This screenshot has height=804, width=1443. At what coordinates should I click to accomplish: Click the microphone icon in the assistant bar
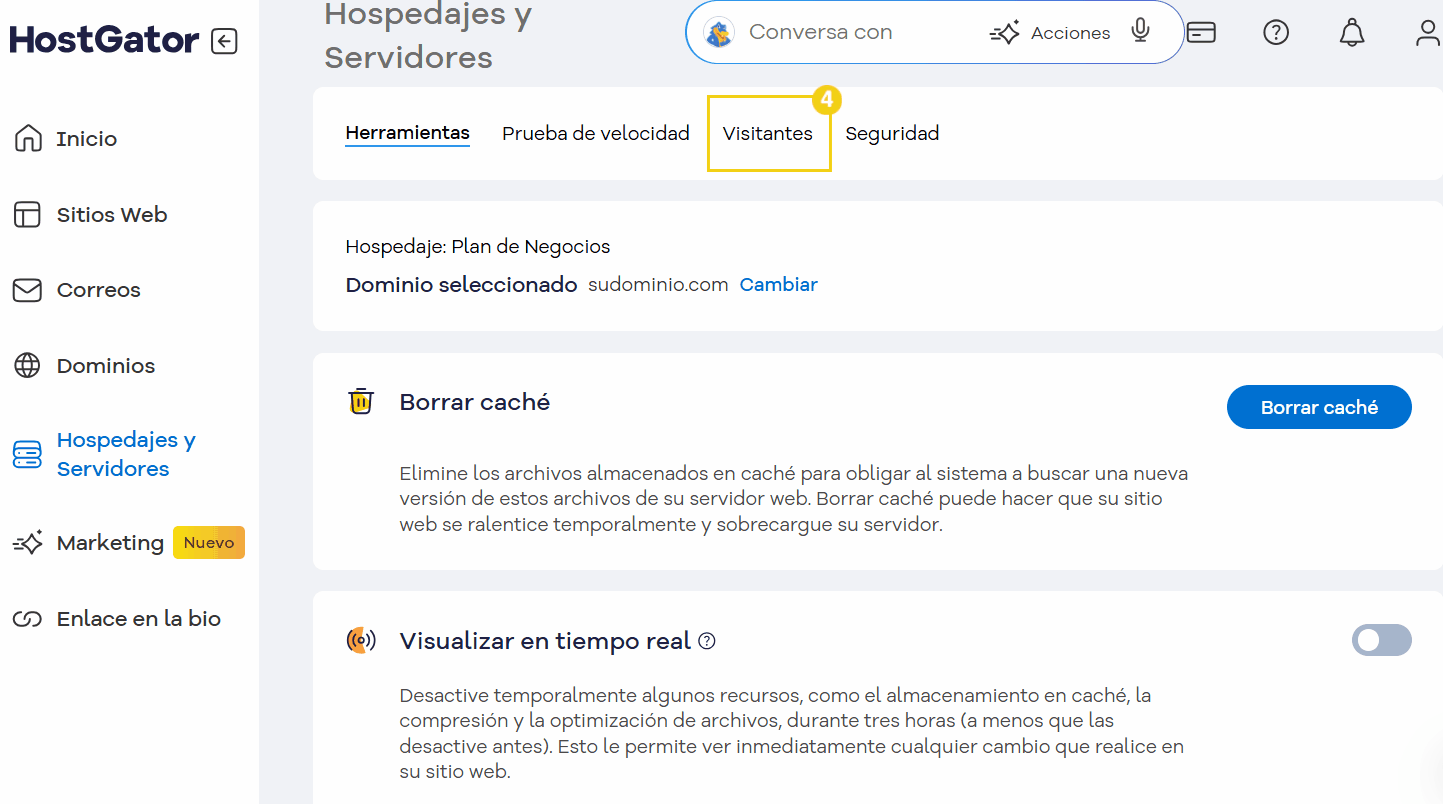click(x=1140, y=31)
